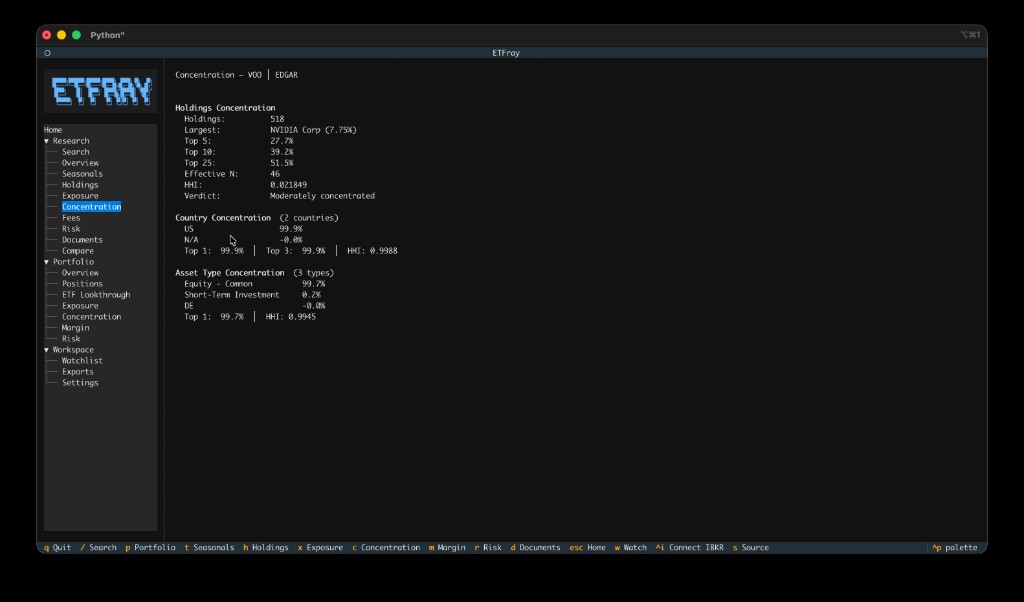Collapse the Portfolio tree section
The width and height of the screenshot is (1024, 602).
[x=47, y=262]
